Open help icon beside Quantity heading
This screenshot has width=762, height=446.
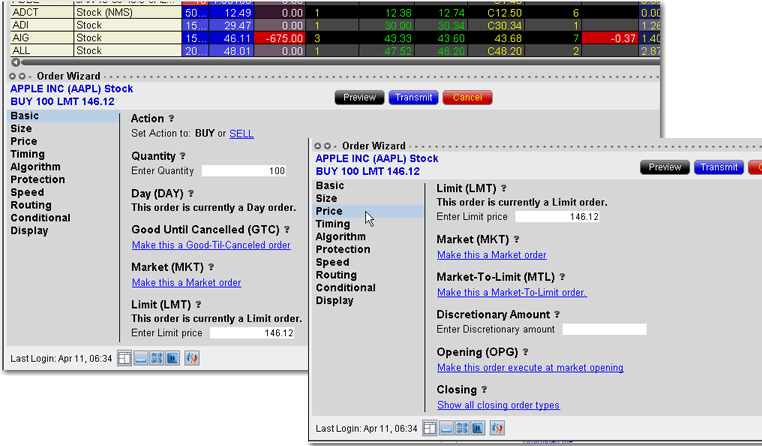[183, 156]
